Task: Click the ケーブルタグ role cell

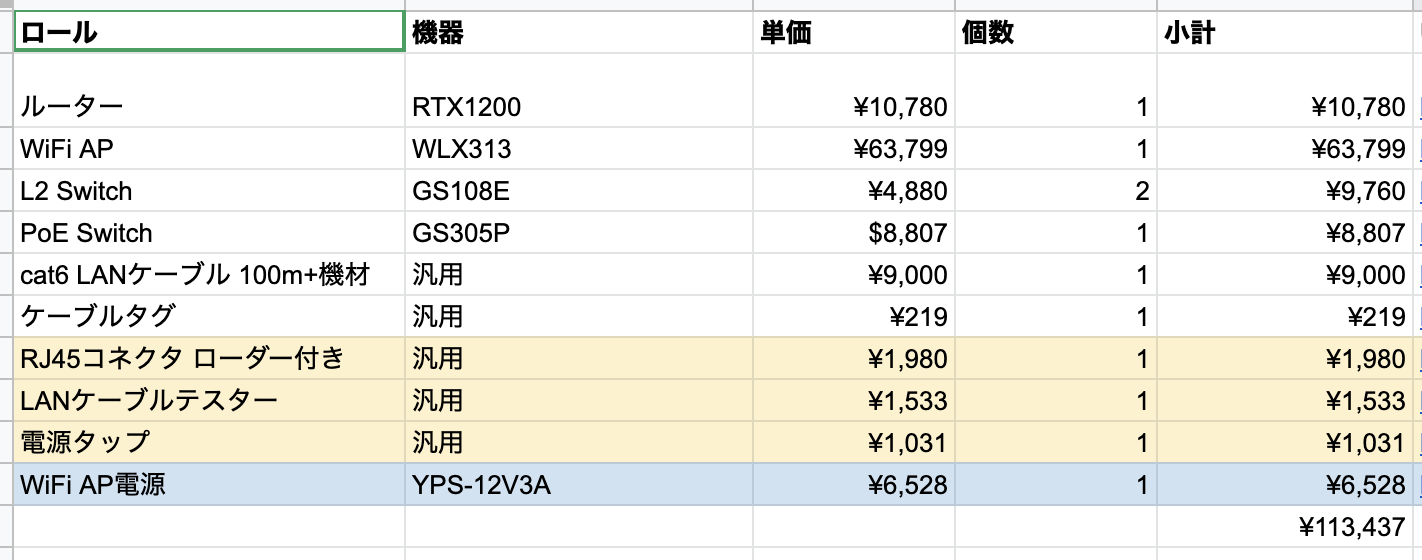Action: pyautogui.click(x=209, y=317)
